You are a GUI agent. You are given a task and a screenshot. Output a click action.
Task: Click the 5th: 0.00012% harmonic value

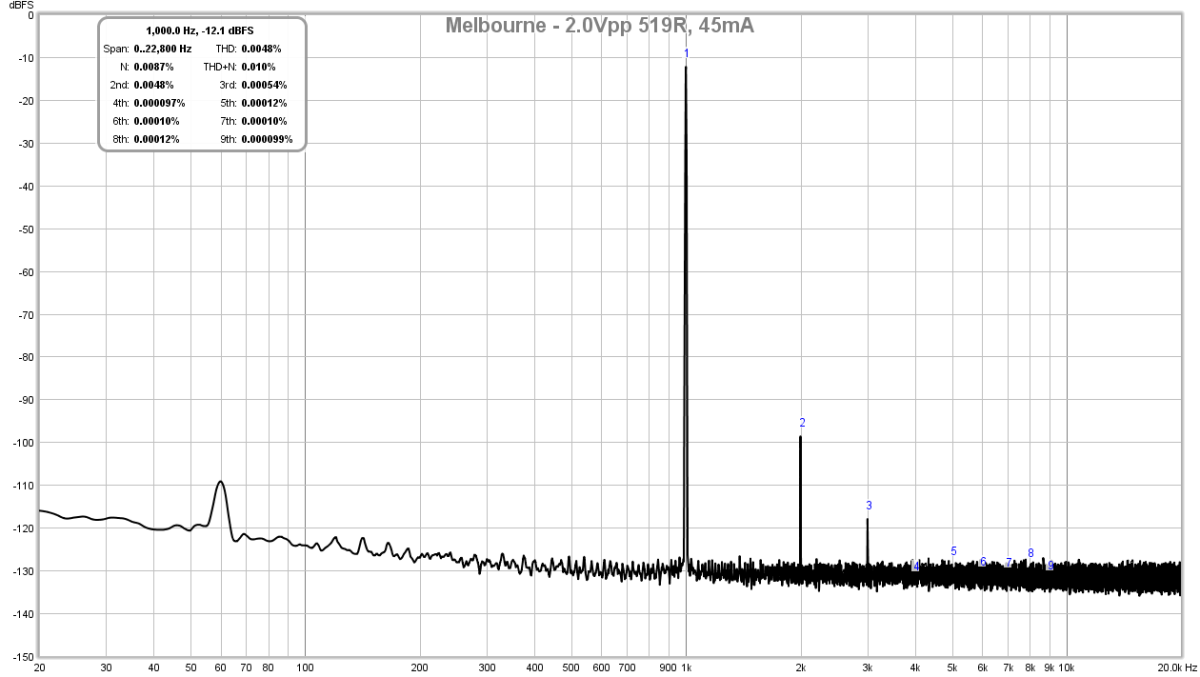[264, 102]
